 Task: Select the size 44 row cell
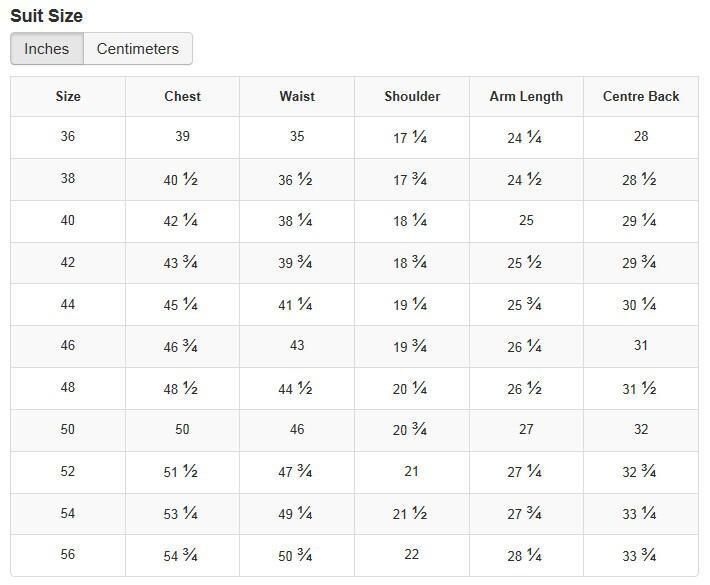[68, 304]
